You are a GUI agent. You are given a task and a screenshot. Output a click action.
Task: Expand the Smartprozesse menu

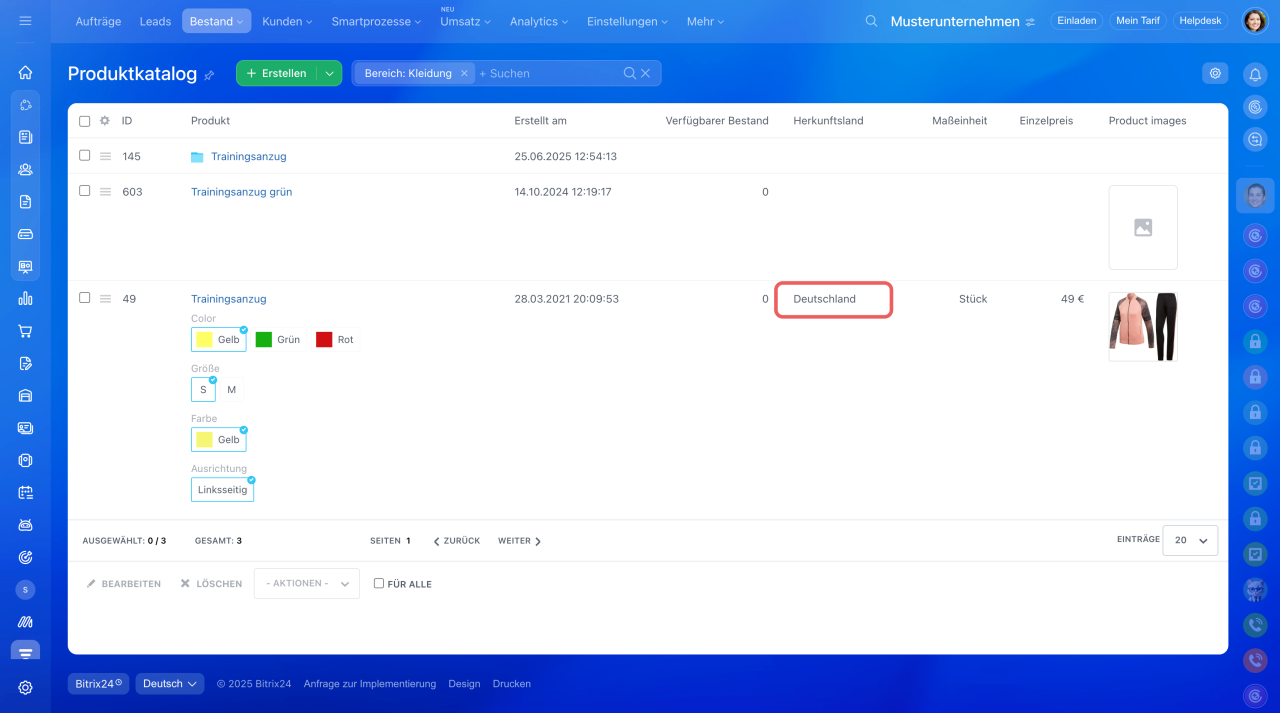click(x=376, y=21)
